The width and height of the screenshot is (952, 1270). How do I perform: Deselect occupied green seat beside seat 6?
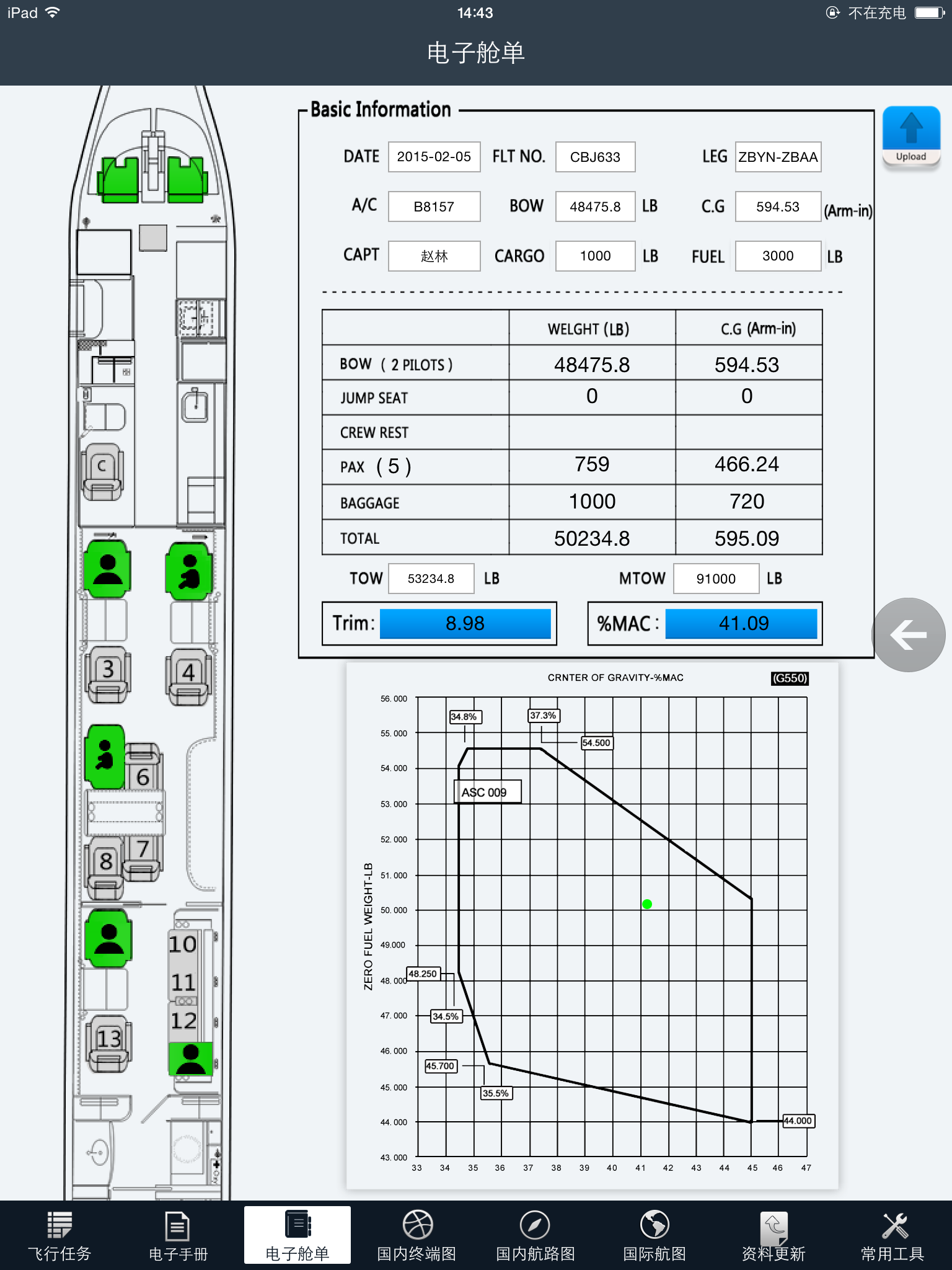click(x=105, y=757)
